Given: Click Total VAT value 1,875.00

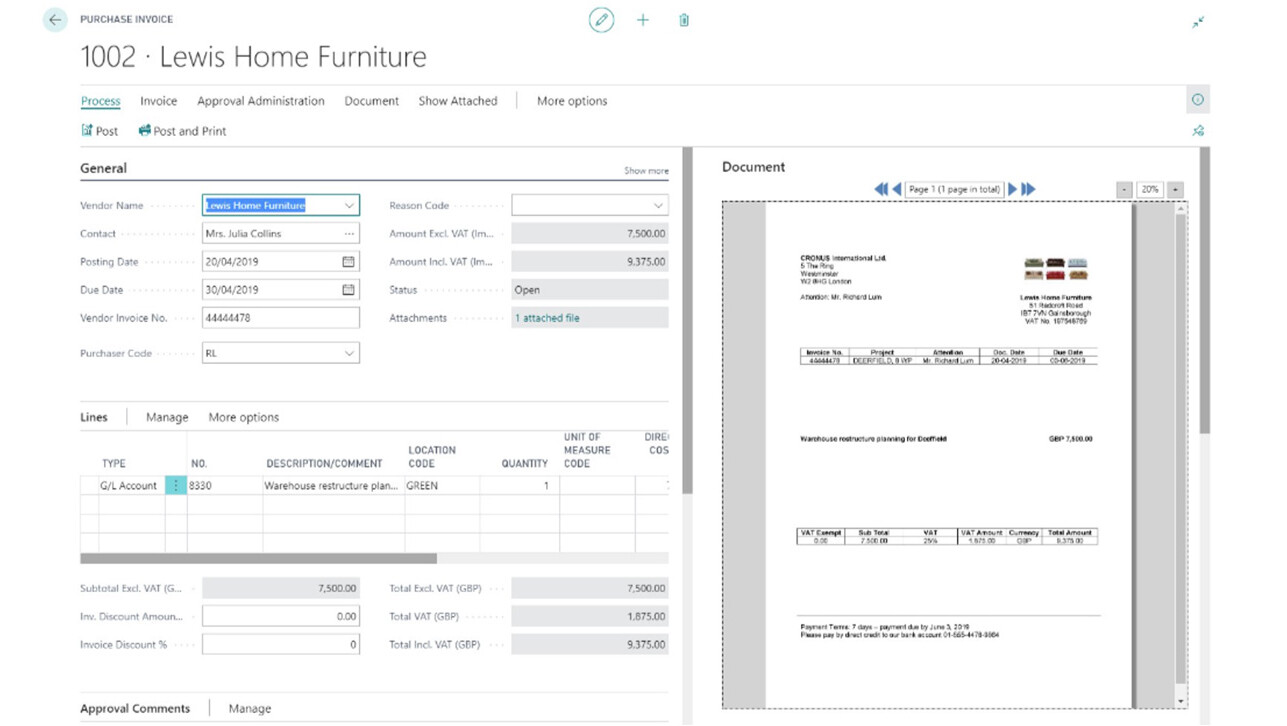Looking at the screenshot, I should [590, 617].
